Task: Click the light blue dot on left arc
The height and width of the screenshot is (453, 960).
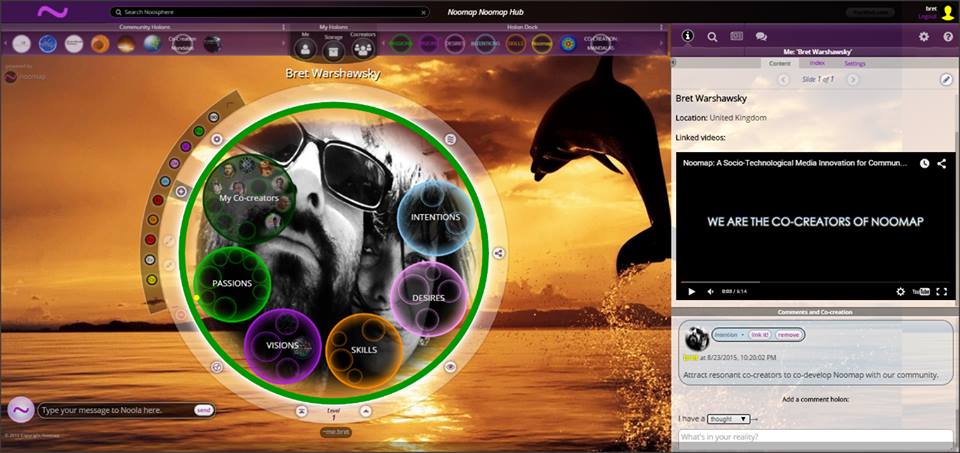Action: tap(165, 181)
